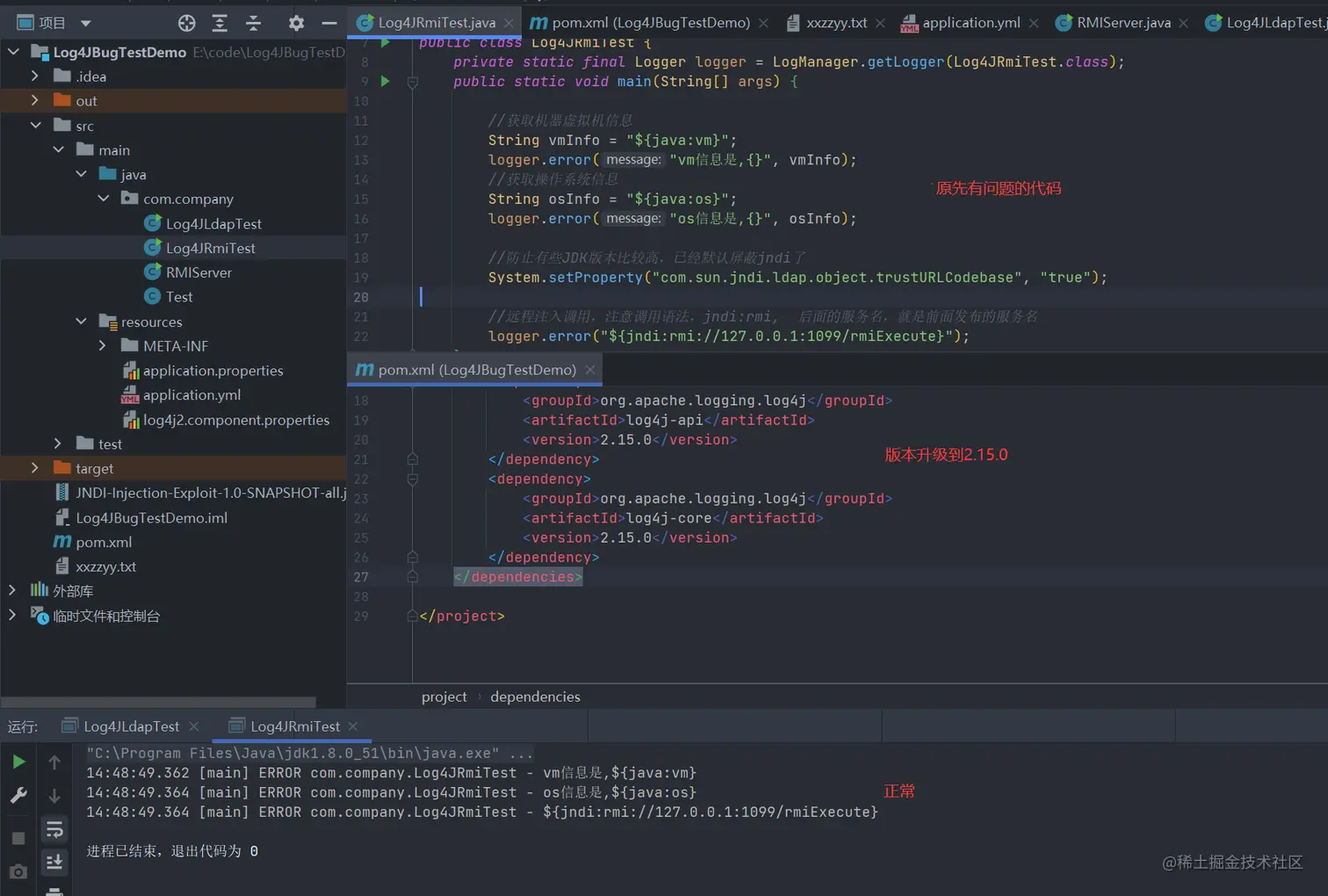The image size is (1328, 896).
Task: Collapse the java folder
Action: click(x=81, y=174)
